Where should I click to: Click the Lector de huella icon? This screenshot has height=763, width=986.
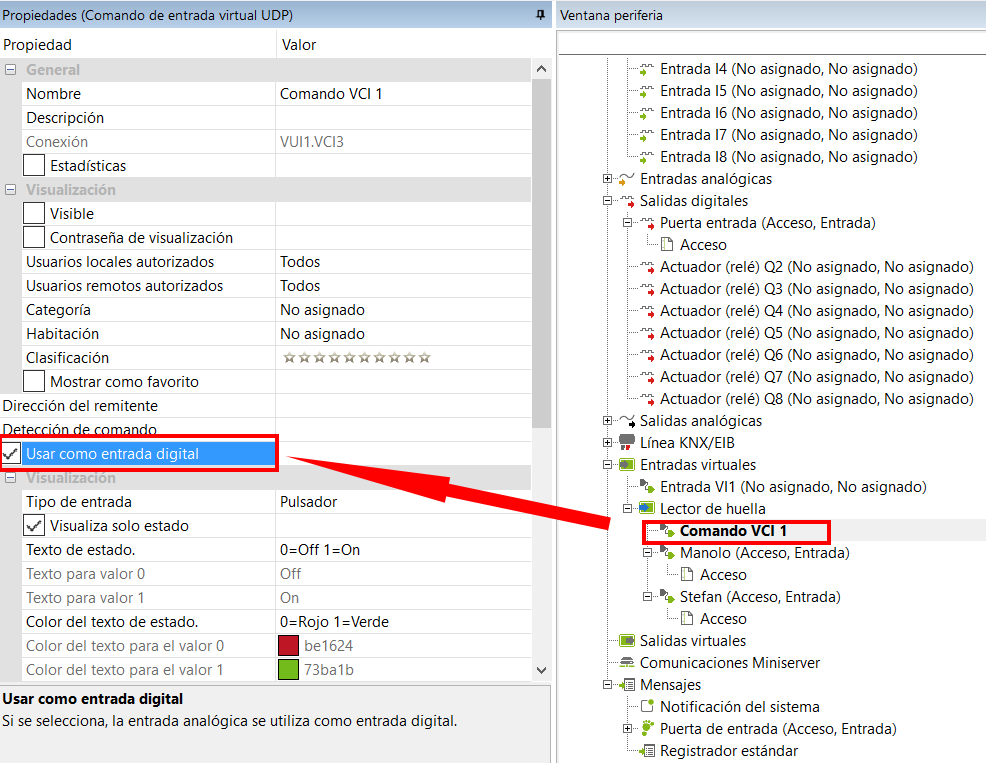click(x=647, y=508)
